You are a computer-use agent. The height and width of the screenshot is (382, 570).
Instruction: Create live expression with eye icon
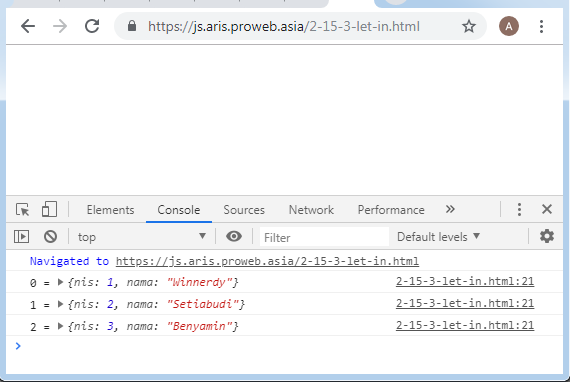234,237
